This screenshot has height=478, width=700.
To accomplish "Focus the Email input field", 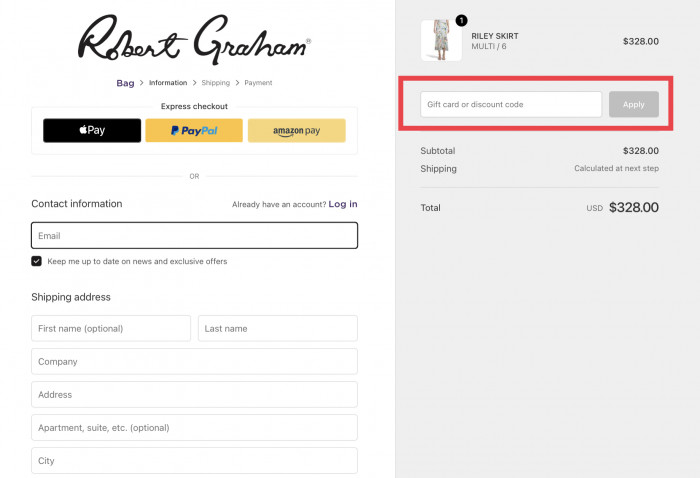I will pos(194,235).
